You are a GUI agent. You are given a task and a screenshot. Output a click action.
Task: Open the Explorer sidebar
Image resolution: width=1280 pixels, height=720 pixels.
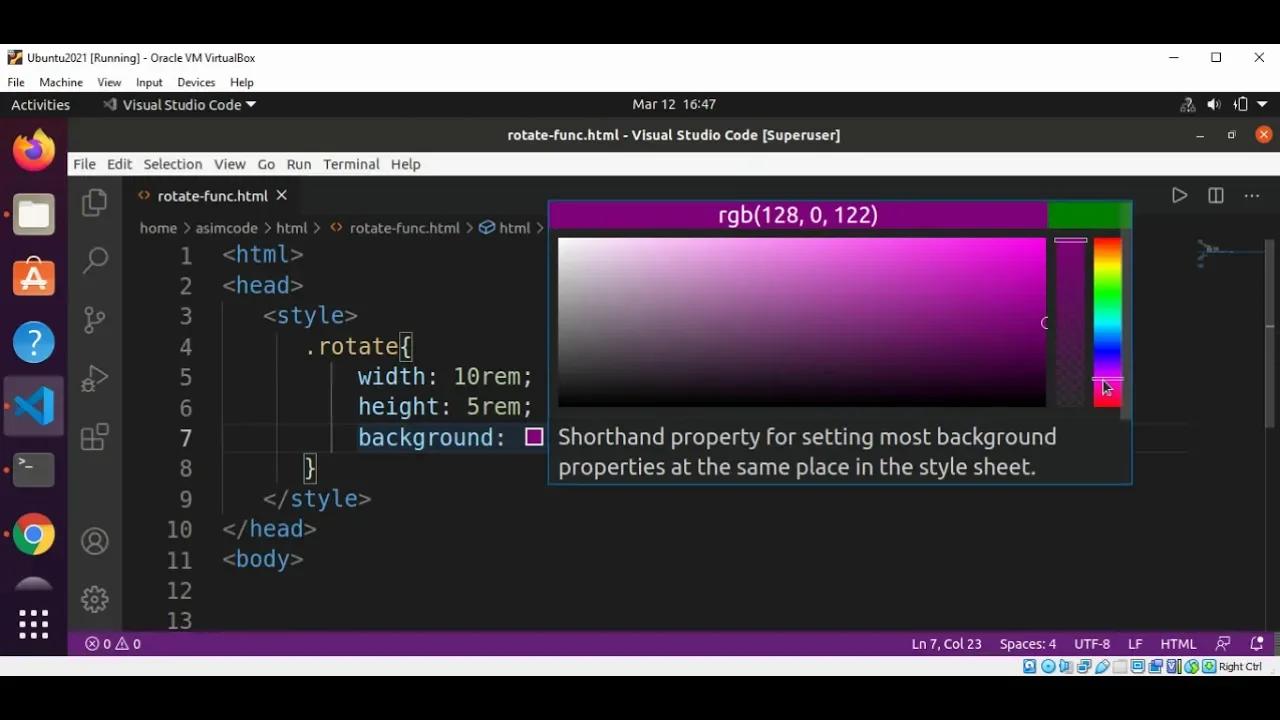(94, 201)
